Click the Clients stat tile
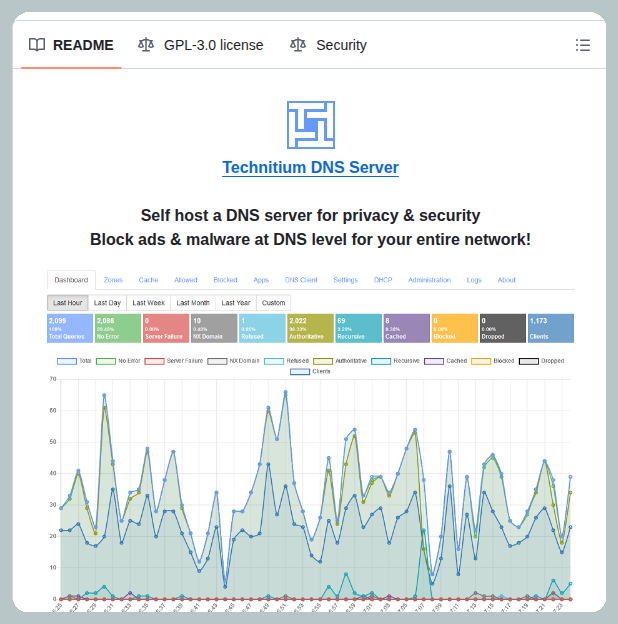618x624 pixels. point(551,328)
